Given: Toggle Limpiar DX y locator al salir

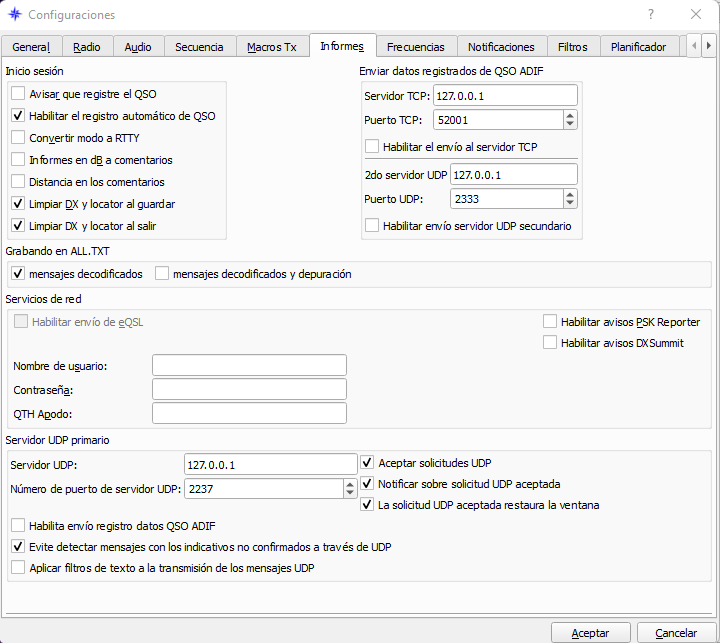Looking at the screenshot, I should tap(18, 226).
